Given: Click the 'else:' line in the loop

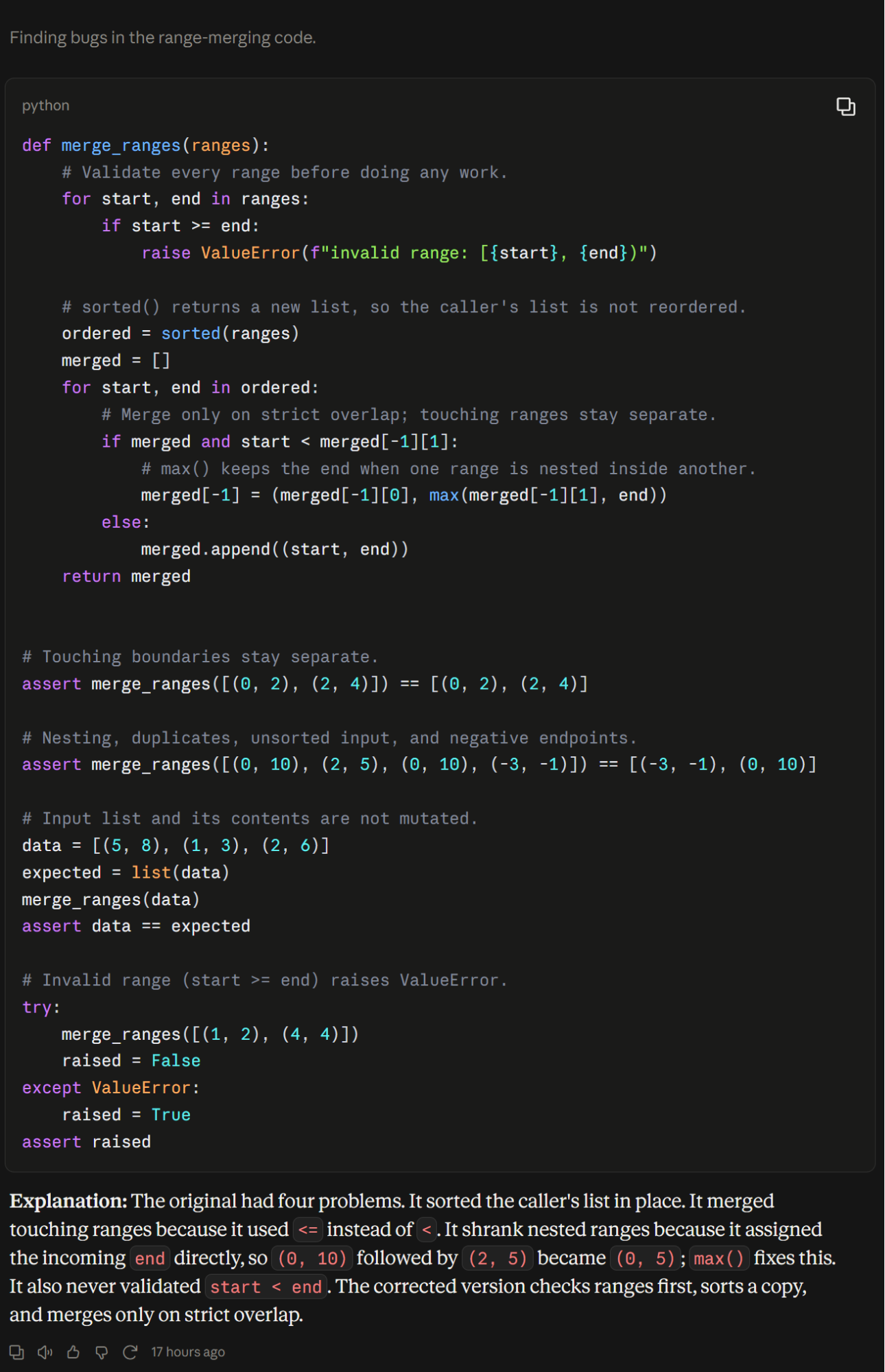Looking at the screenshot, I should click(126, 522).
